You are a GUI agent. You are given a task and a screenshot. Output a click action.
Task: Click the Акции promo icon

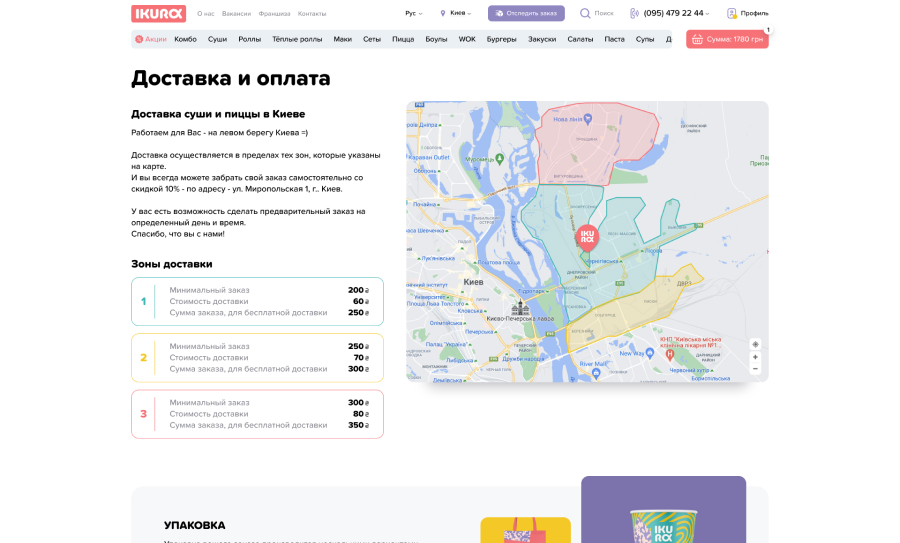139,39
